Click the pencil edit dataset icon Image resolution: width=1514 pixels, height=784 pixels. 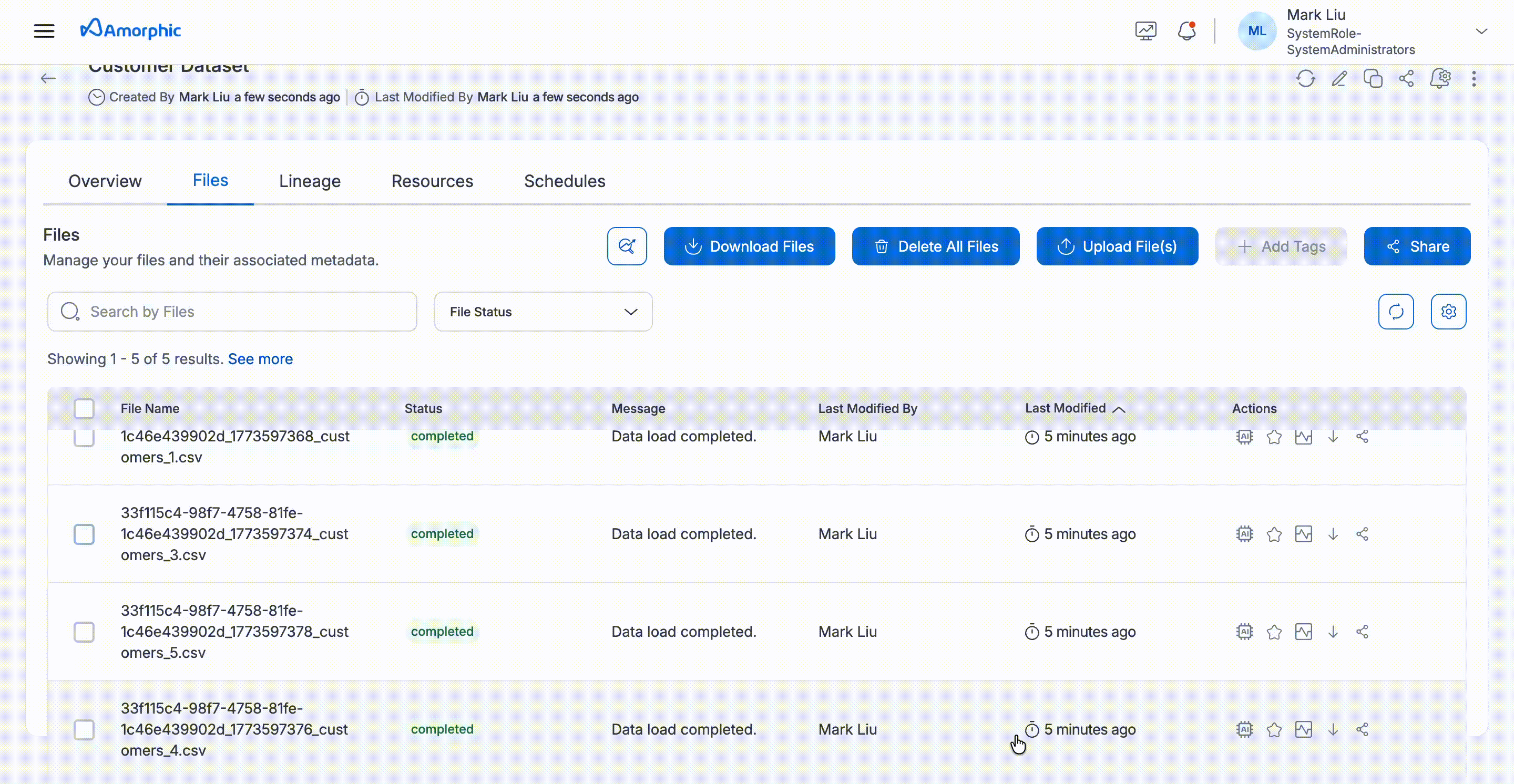point(1339,78)
